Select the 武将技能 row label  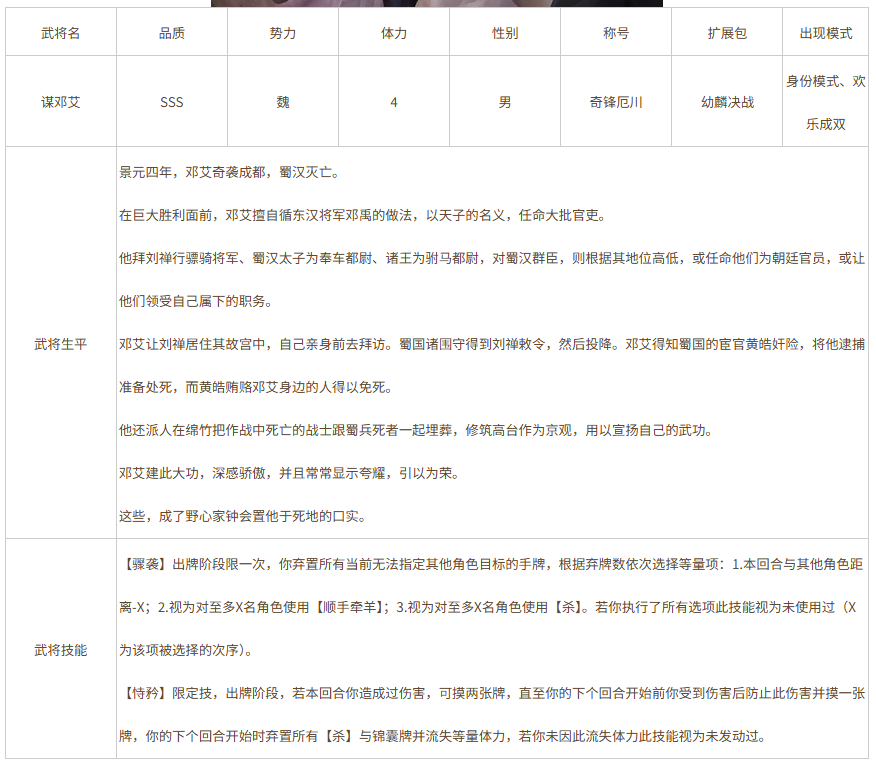point(61,650)
